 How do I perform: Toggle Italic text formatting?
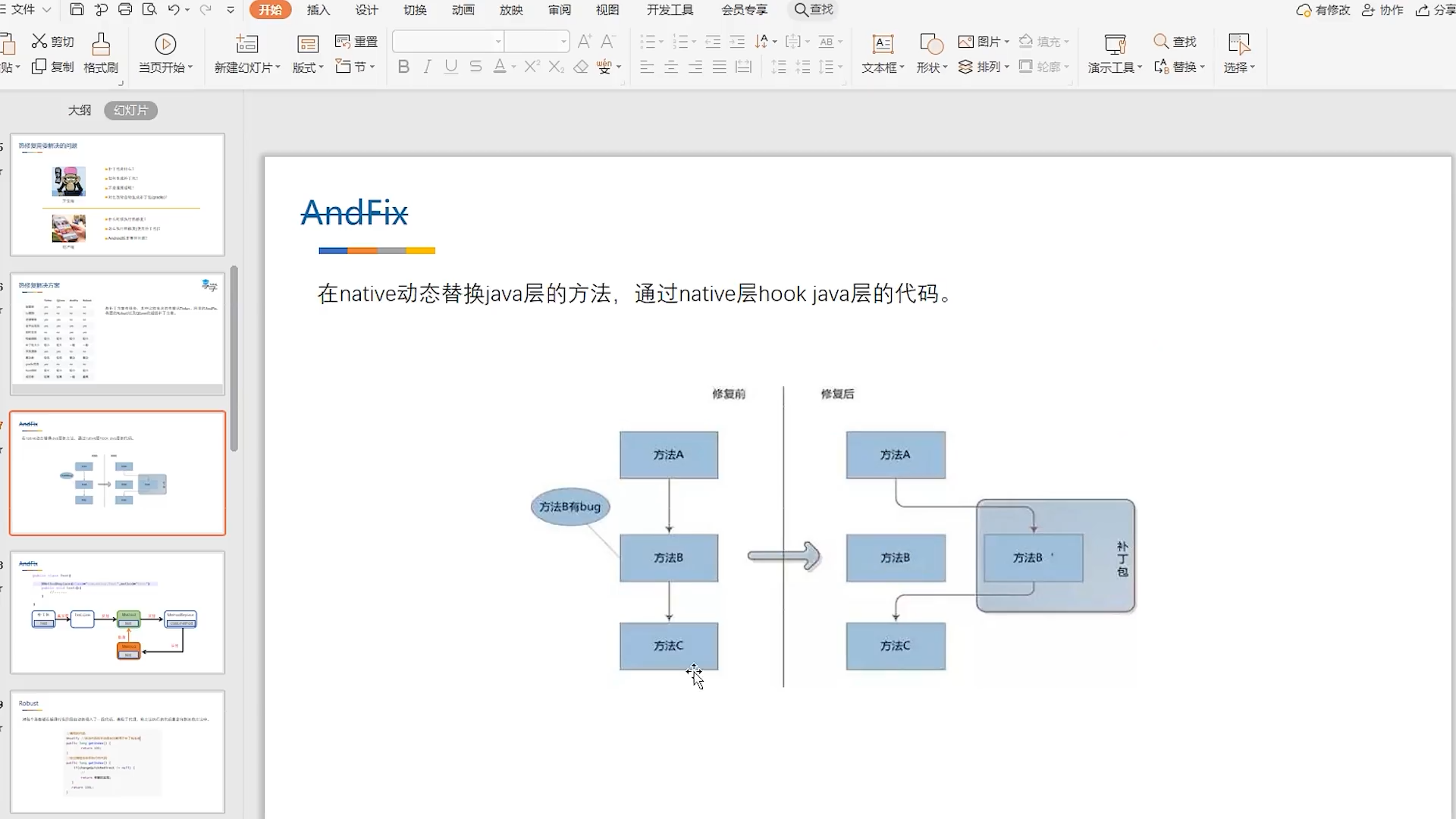[427, 67]
